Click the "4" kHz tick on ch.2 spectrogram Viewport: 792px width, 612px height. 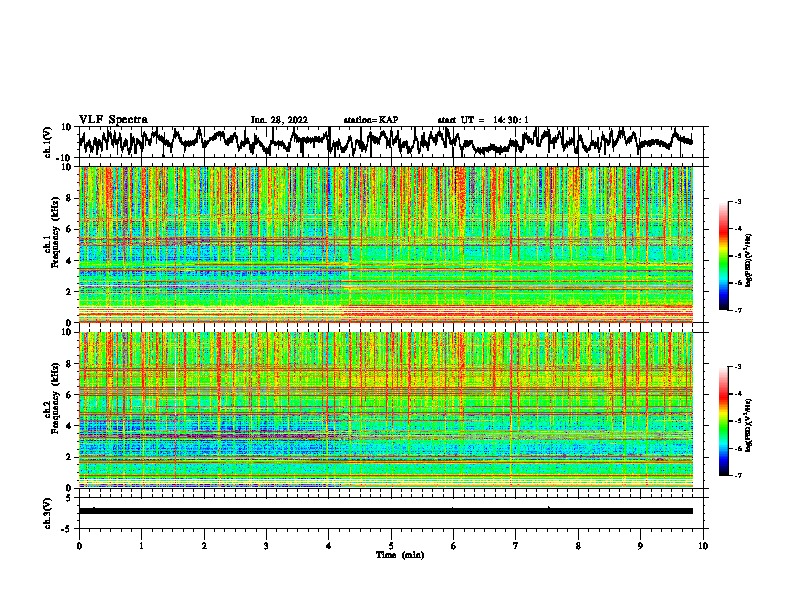[70, 426]
